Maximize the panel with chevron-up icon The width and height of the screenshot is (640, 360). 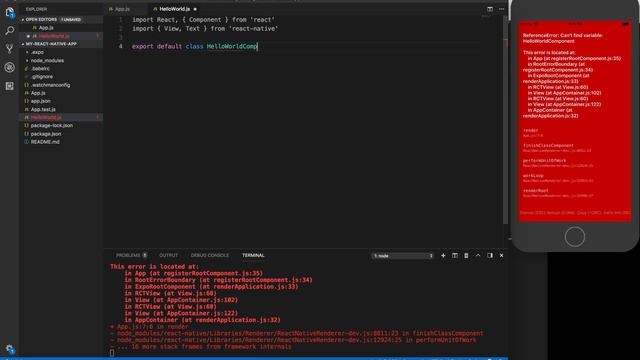coord(478,256)
